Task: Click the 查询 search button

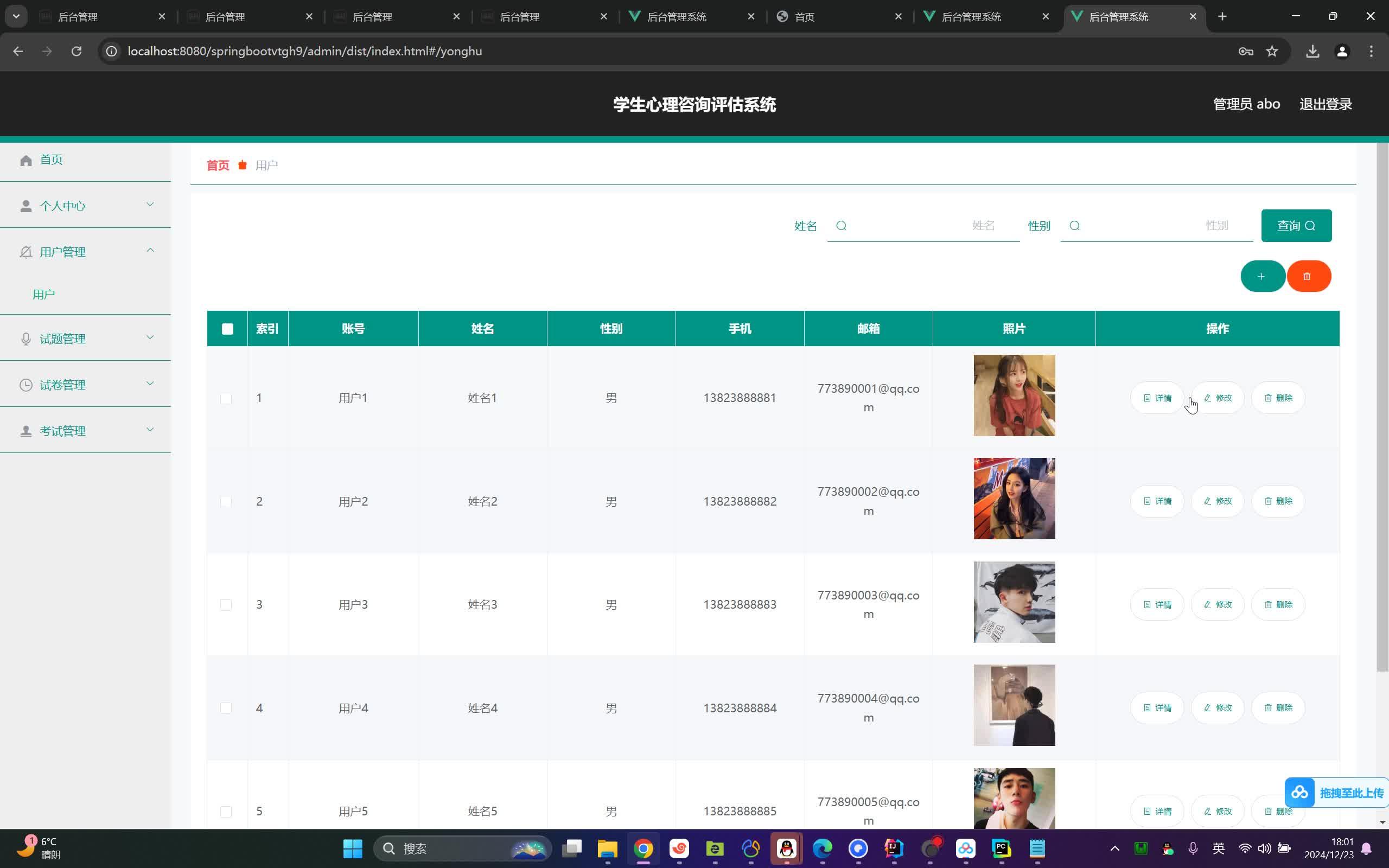Action: point(1296,226)
